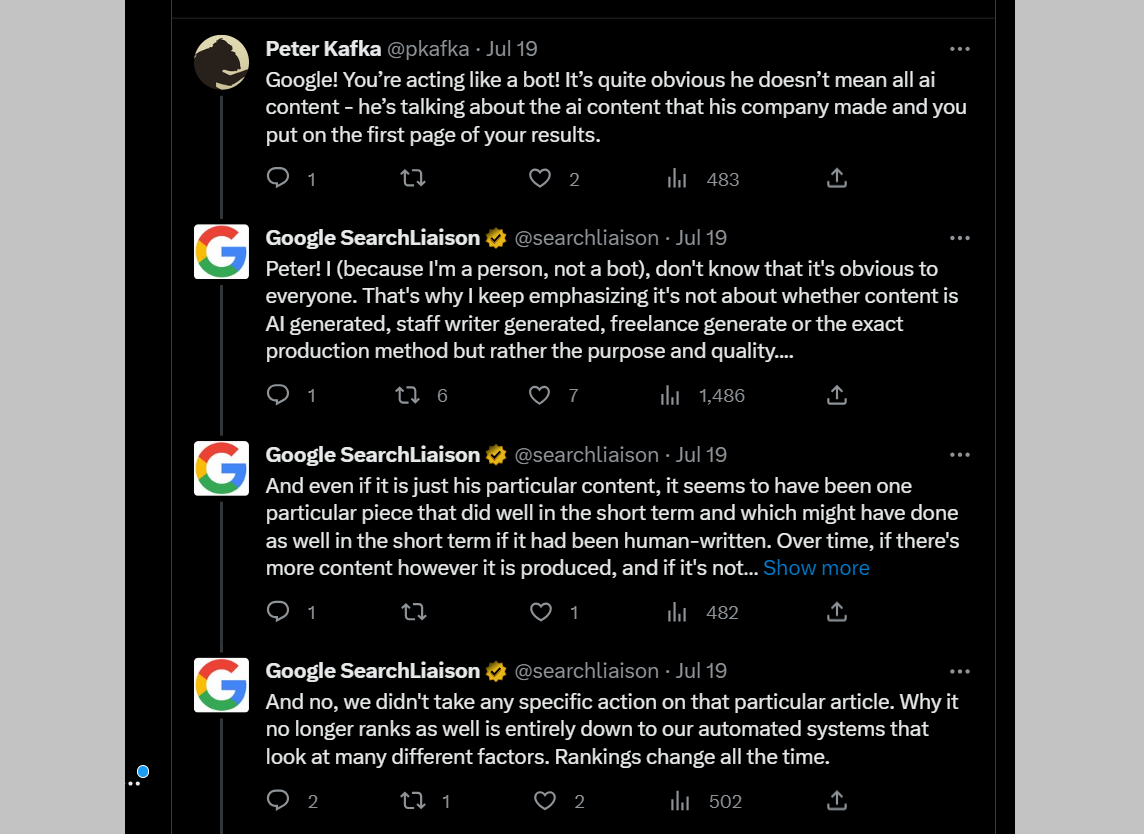
Task: View analytics on tweet with 502 views
Action: click(680, 800)
